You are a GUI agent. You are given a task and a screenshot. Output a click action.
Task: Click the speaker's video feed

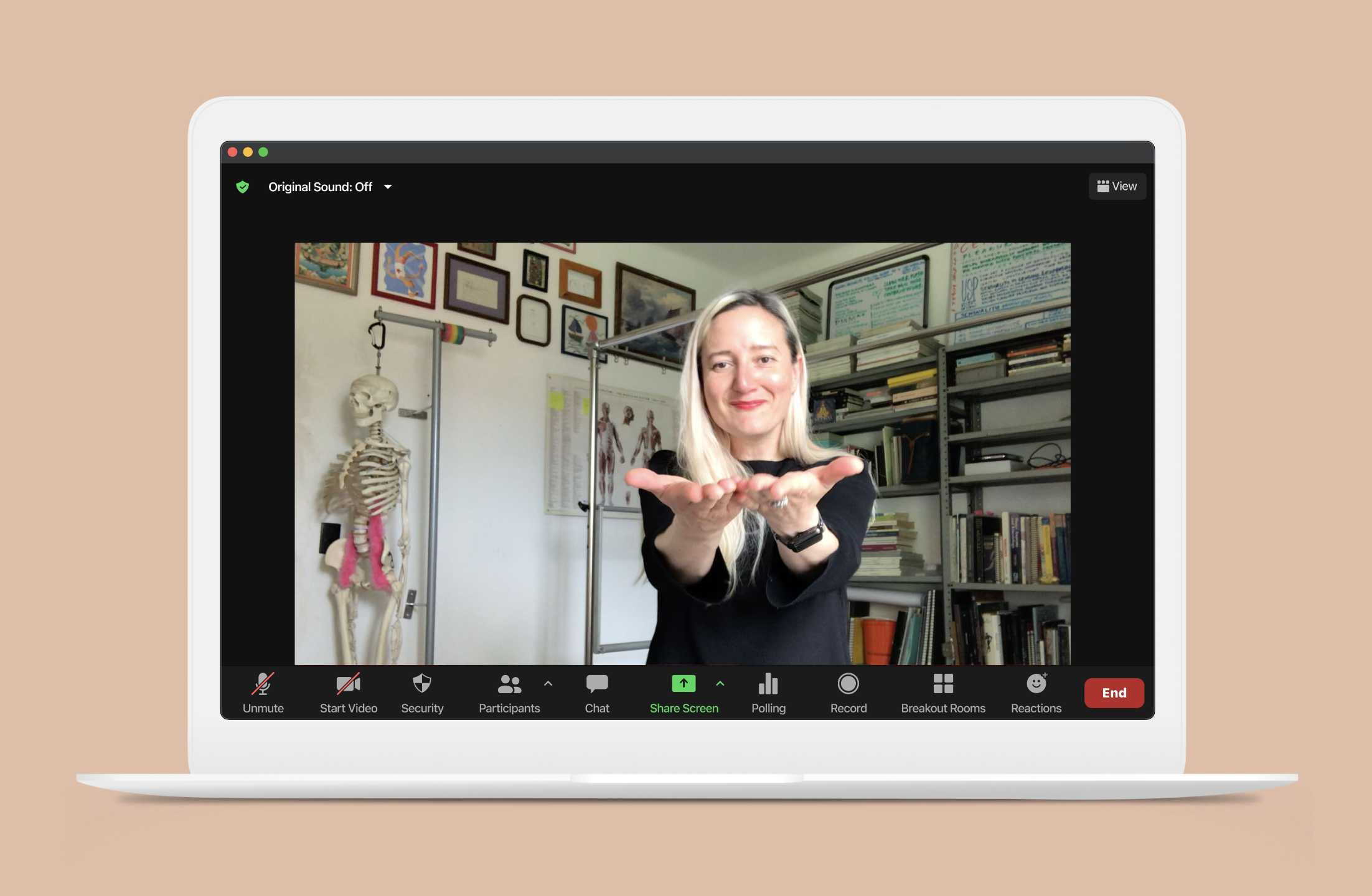click(682, 453)
